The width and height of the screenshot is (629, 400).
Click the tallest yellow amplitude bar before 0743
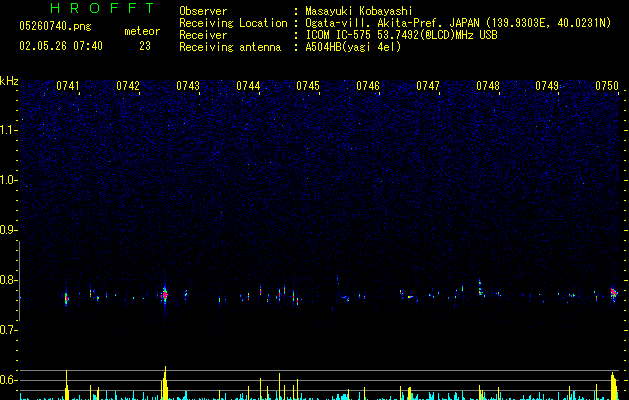[165, 383]
